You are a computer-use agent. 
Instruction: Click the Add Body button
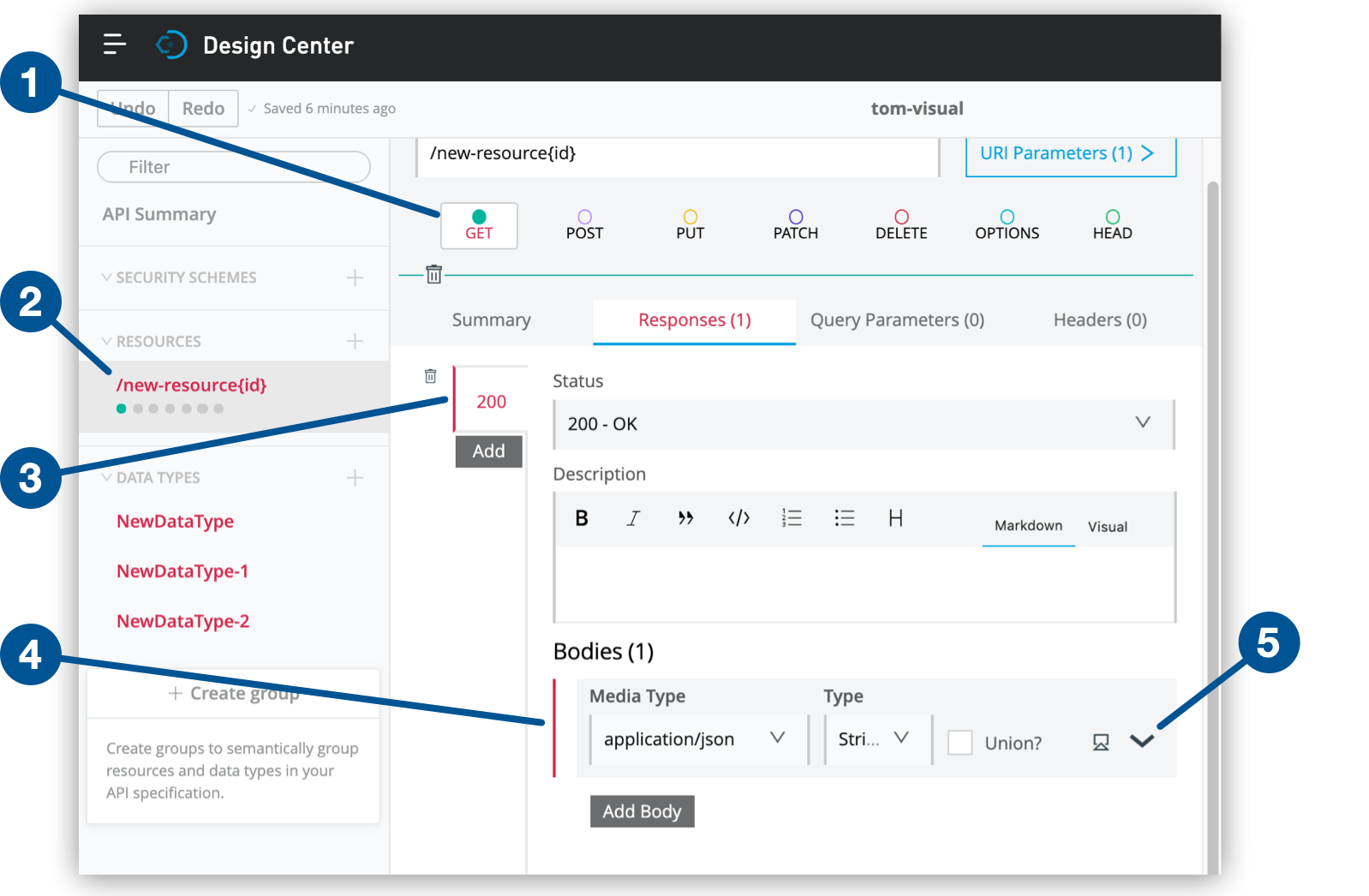point(642,811)
